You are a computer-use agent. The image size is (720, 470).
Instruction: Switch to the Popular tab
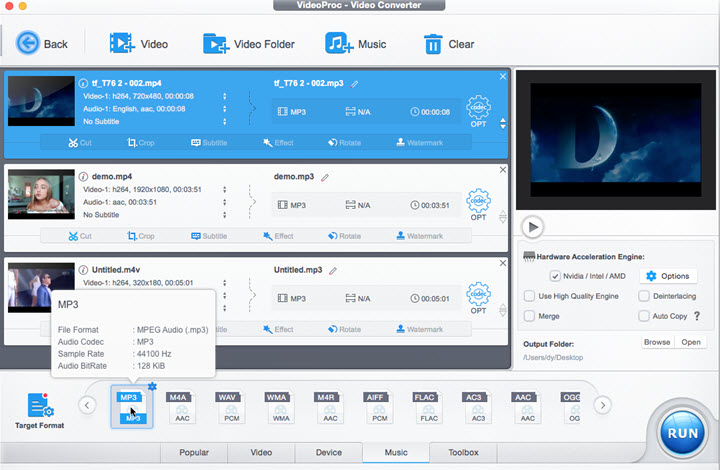click(194, 453)
